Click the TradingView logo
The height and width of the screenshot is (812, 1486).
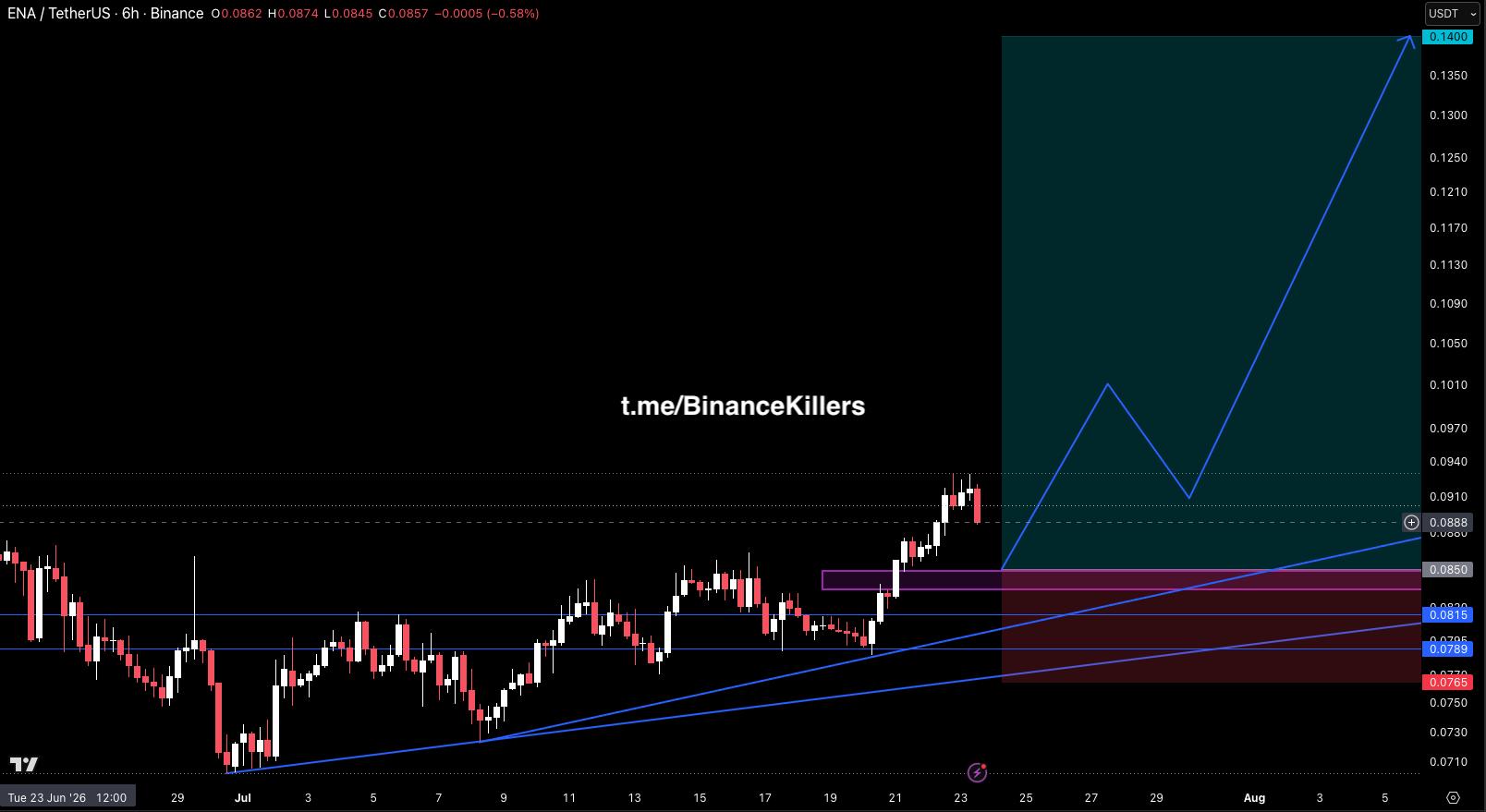click(x=24, y=764)
